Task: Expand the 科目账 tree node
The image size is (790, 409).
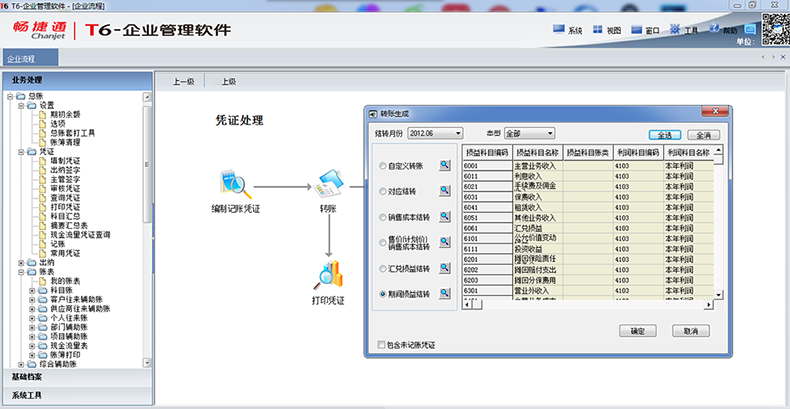Action: click(32, 291)
